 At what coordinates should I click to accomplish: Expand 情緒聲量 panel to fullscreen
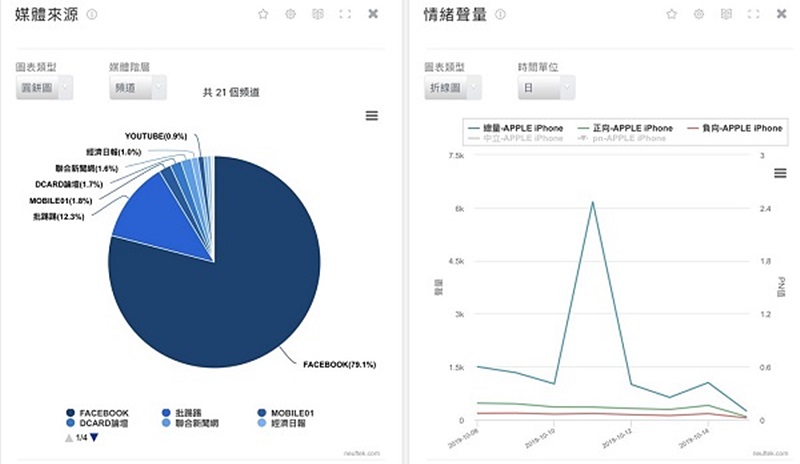point(754,14)
